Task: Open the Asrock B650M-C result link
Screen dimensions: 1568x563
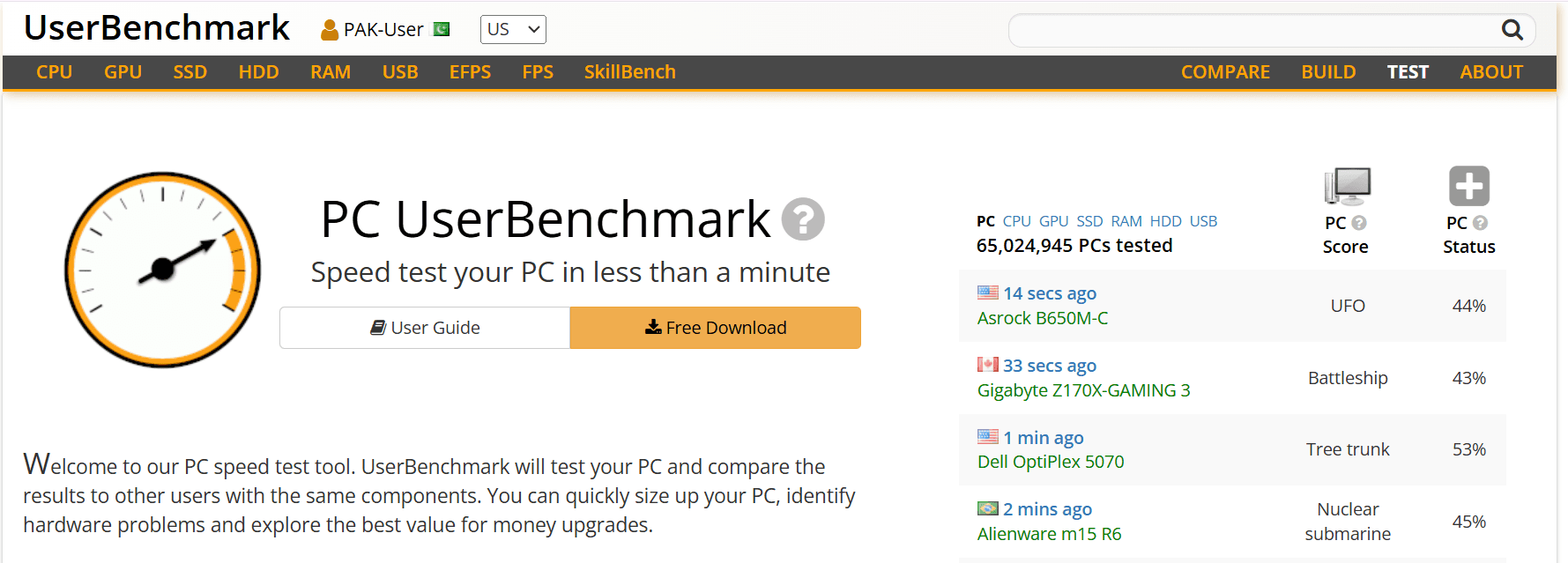Action: point(1043,318)
